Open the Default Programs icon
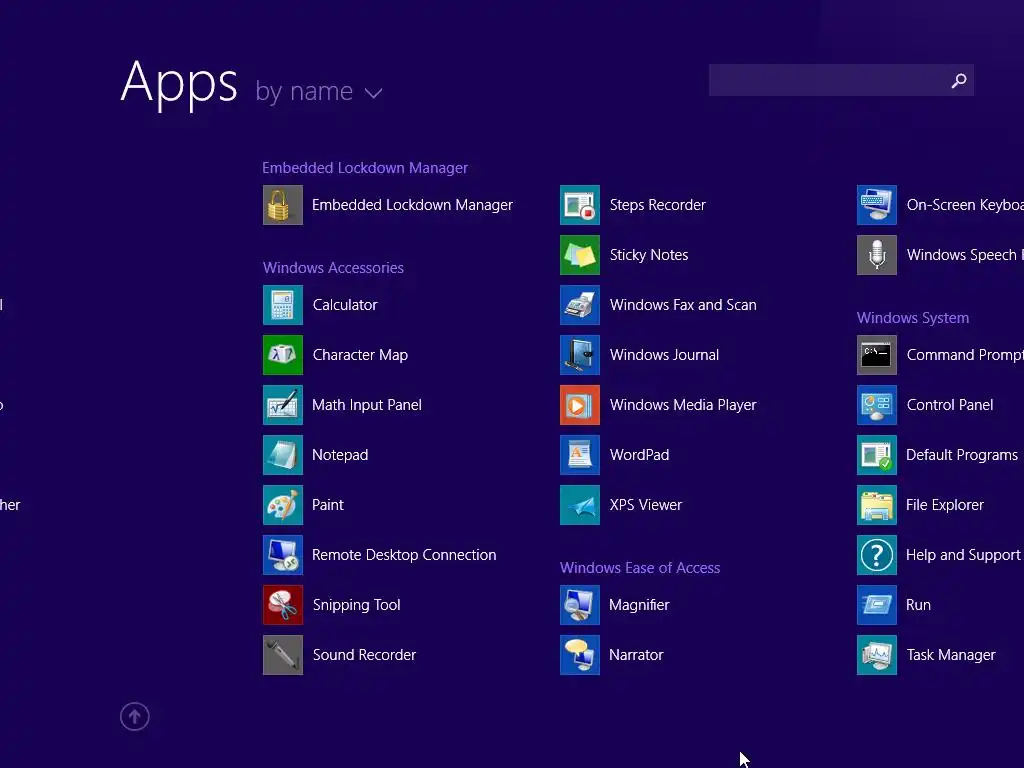 pyautogui.click(x=877, y=455)
